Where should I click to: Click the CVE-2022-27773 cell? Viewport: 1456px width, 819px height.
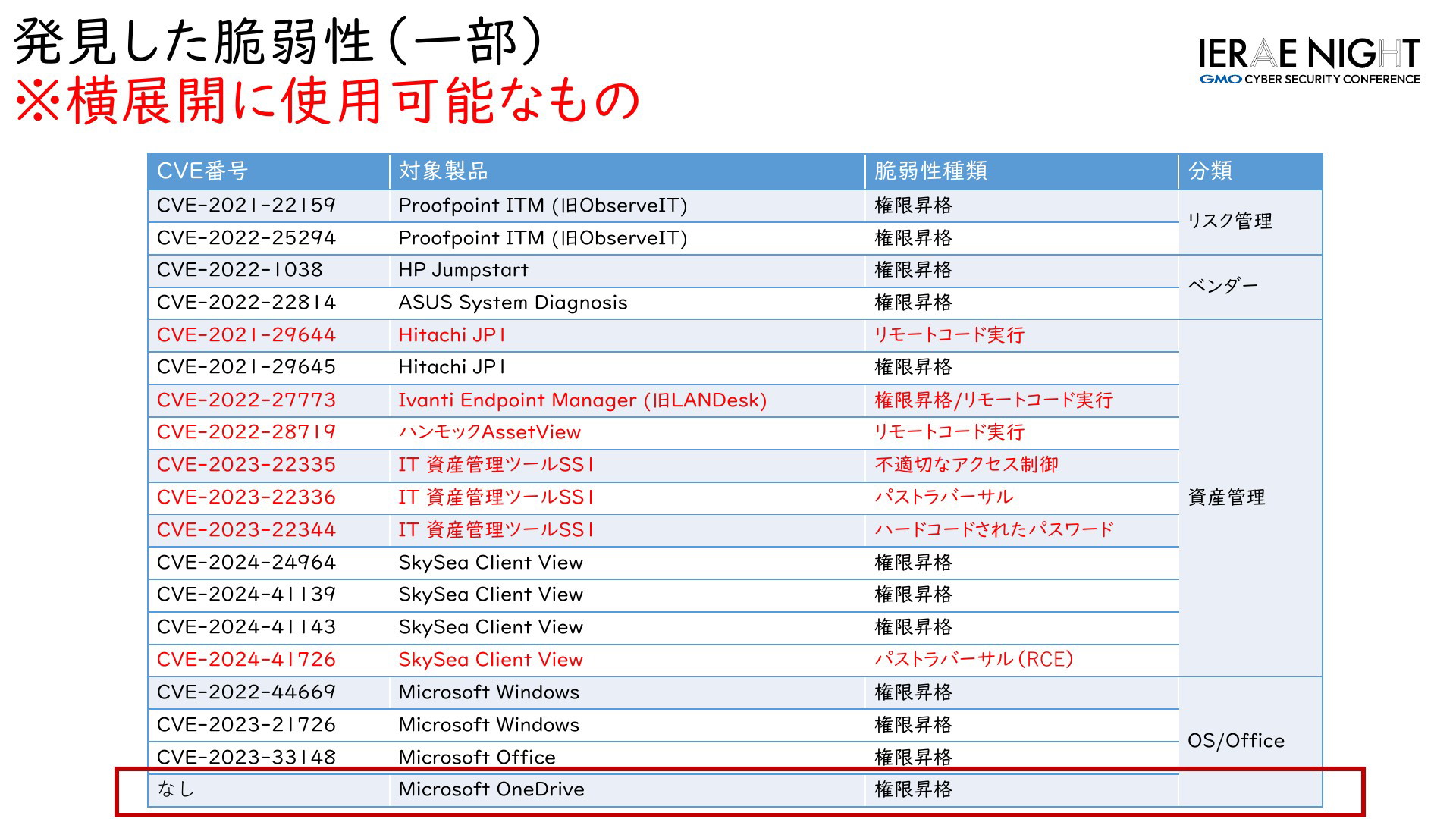269,400
